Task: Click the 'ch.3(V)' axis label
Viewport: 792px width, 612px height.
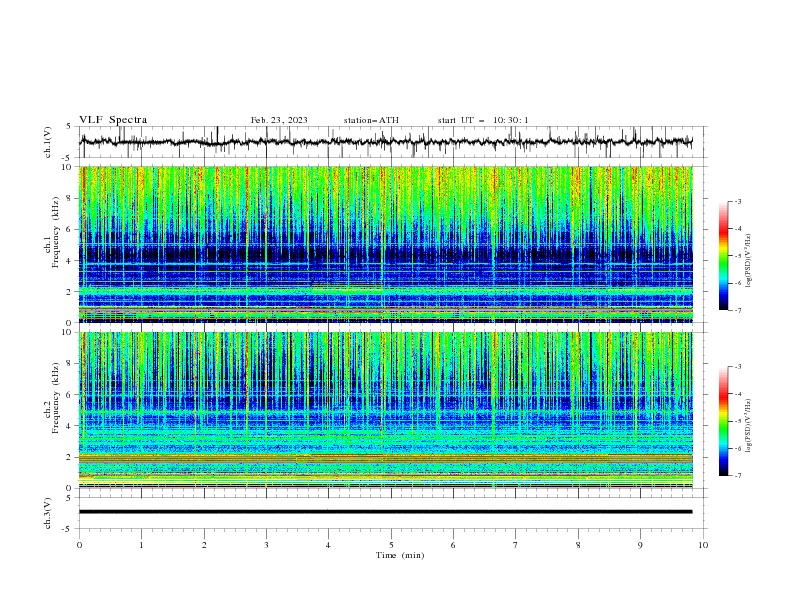Action: [48, 513]
